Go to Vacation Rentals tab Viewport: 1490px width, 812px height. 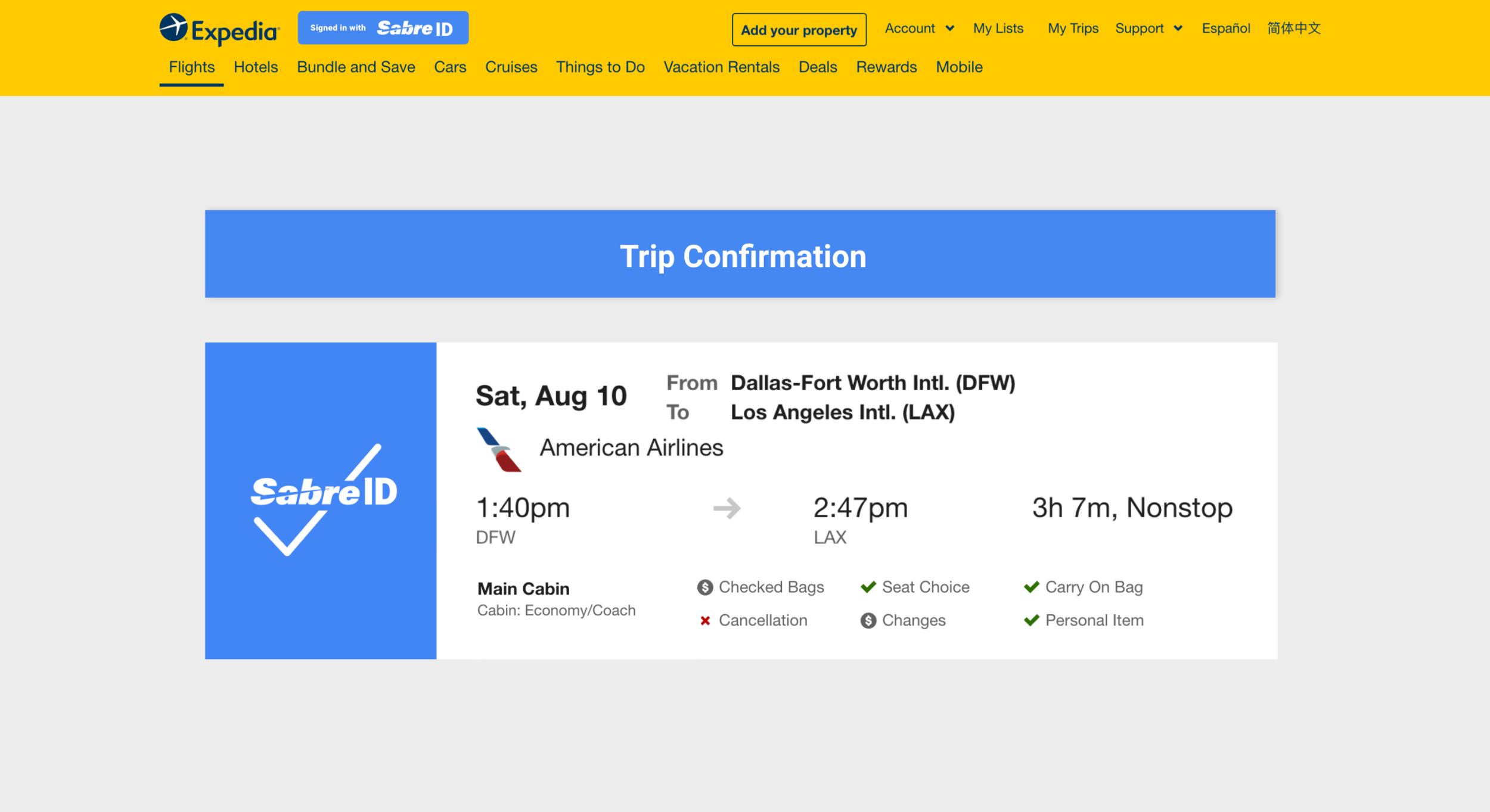tap(721, 67)
